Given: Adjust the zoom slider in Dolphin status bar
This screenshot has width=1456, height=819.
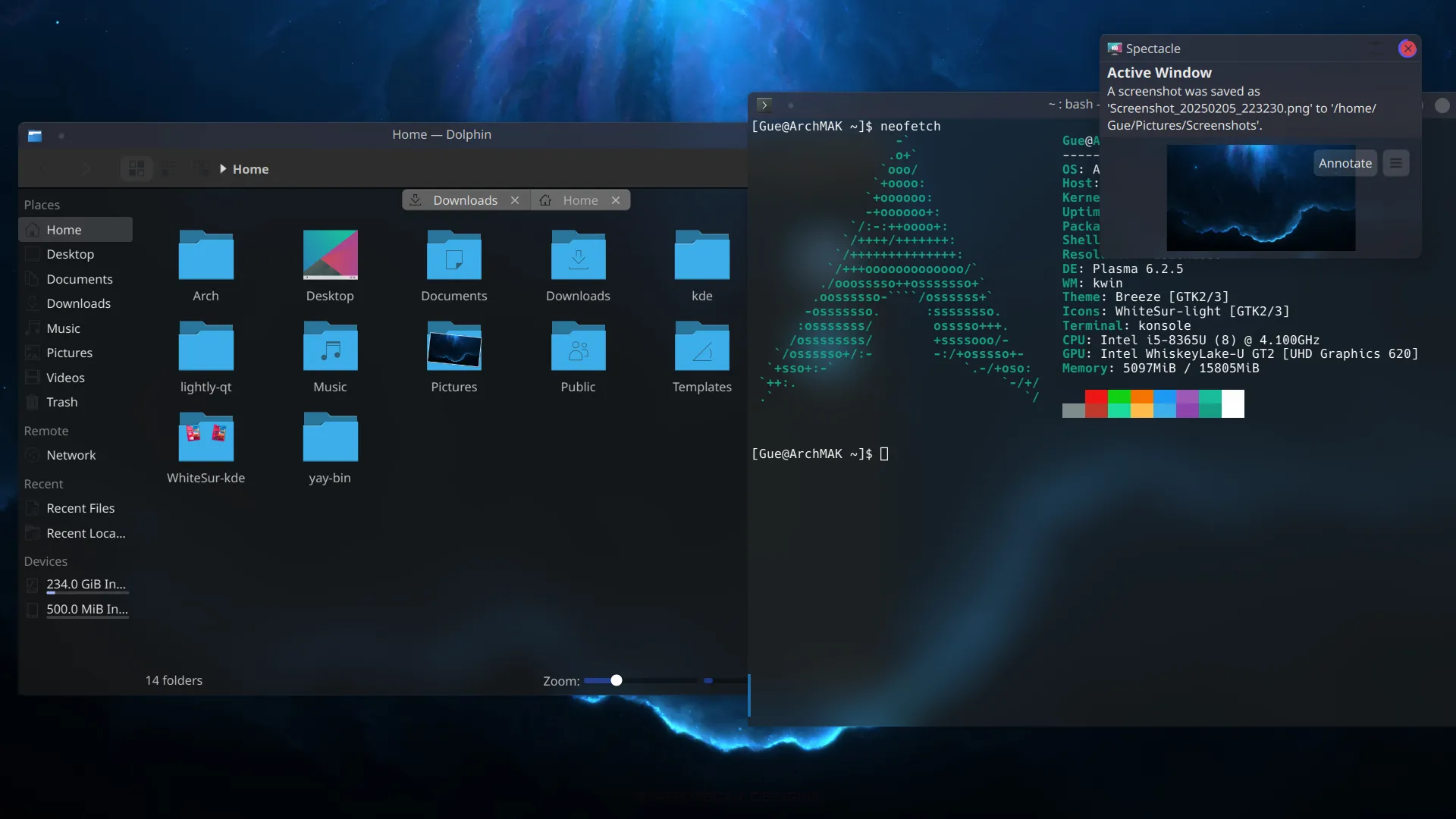Looking at the screenshot, I should [616, 680].
